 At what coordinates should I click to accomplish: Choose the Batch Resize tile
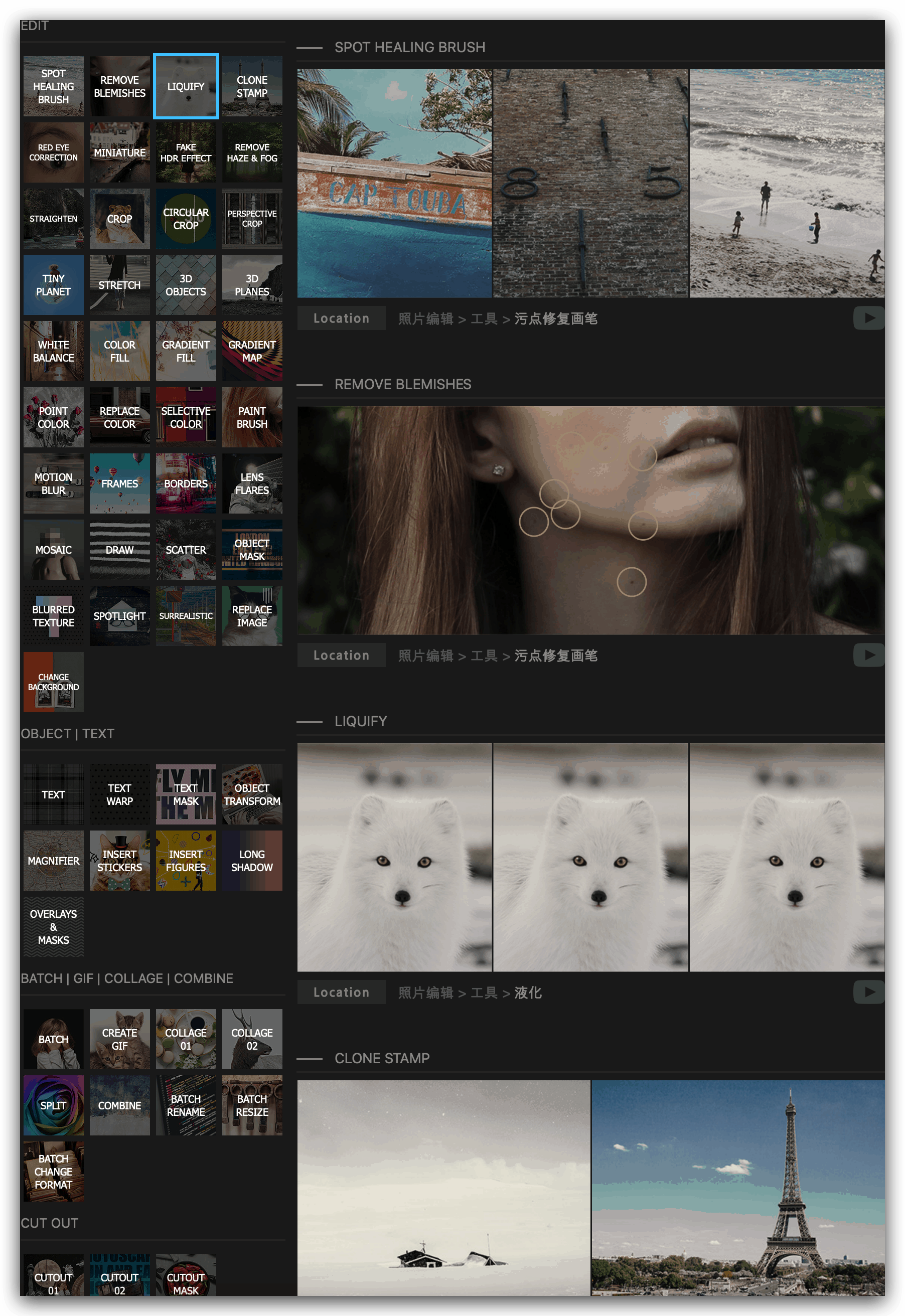[252, 1105]
